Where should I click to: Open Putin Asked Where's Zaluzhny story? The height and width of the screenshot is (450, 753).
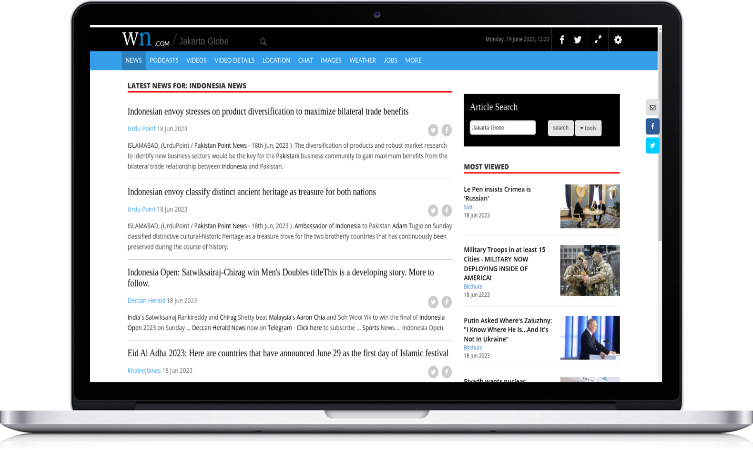508,329
